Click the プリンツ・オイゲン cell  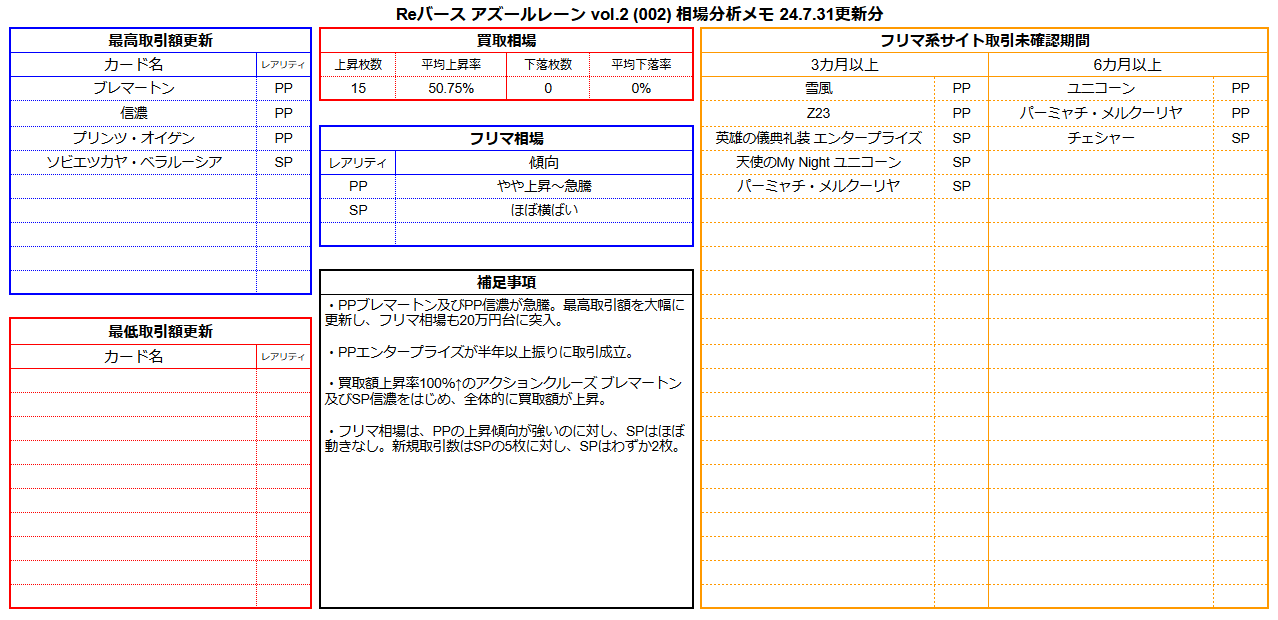click(x=133, y=137)
